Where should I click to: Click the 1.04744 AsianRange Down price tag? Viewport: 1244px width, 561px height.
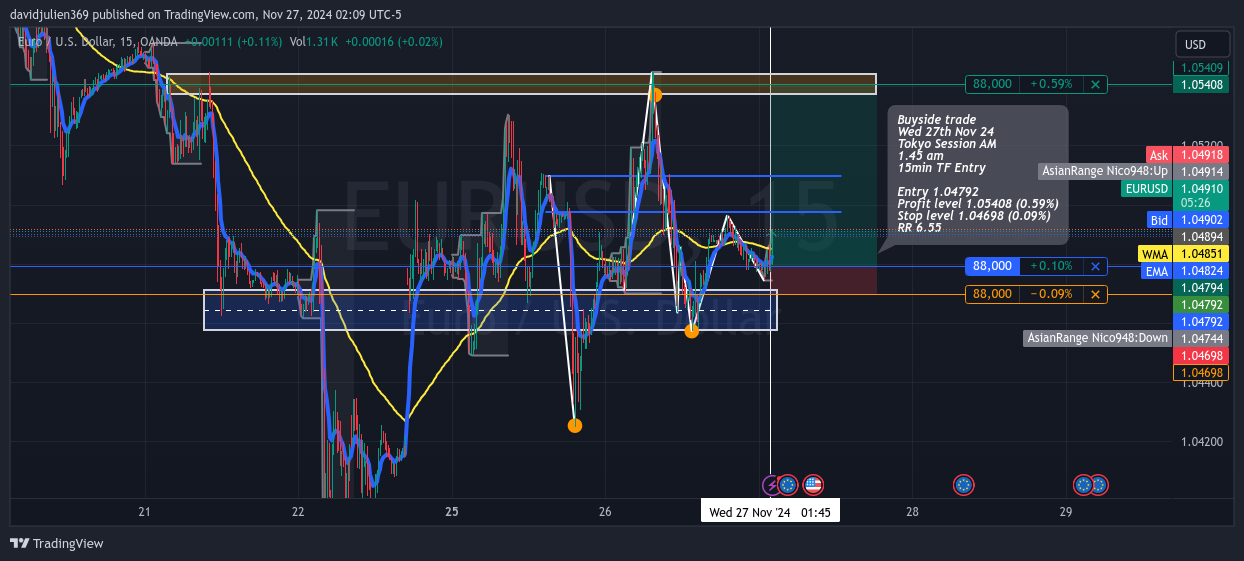[x=1202, y=338]
